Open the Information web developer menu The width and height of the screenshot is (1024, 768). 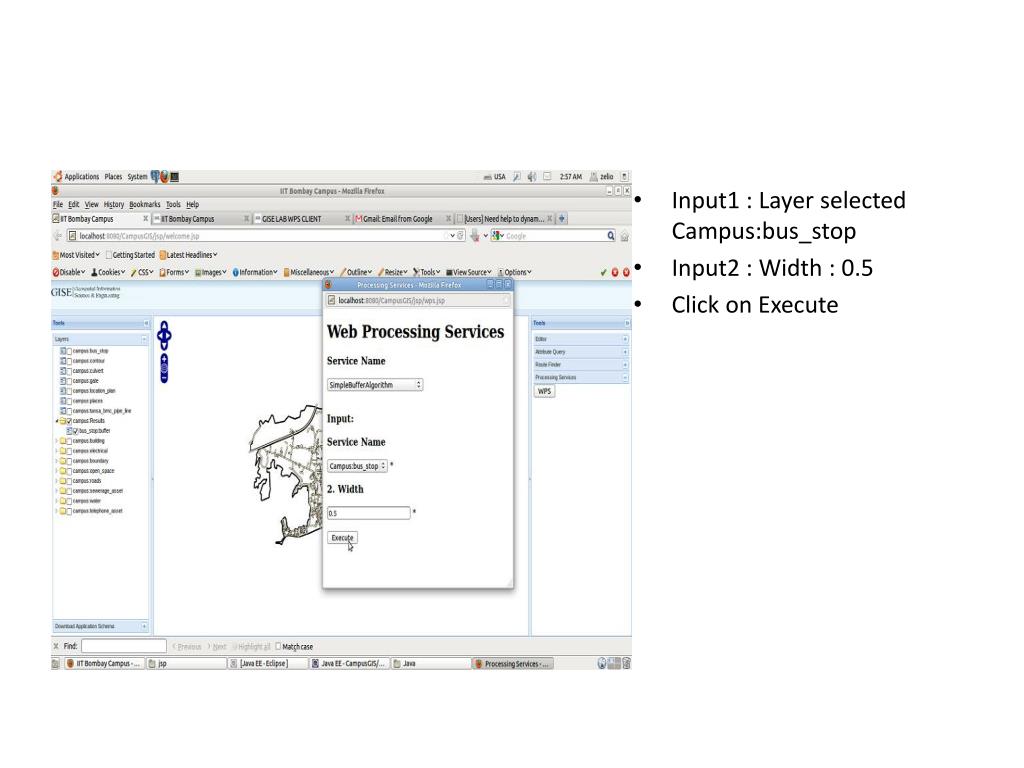click(255, 272)
